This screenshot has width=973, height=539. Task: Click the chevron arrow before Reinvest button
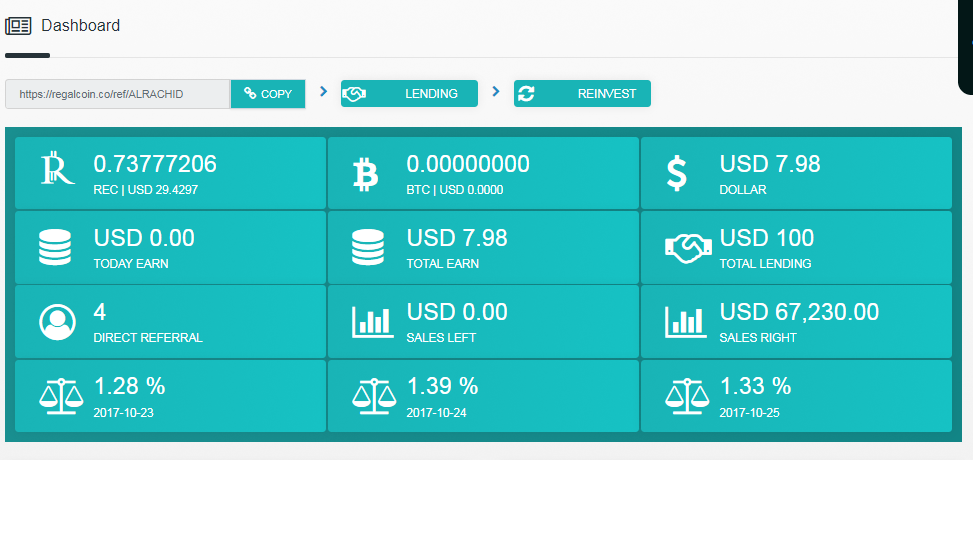pos(496,92)
